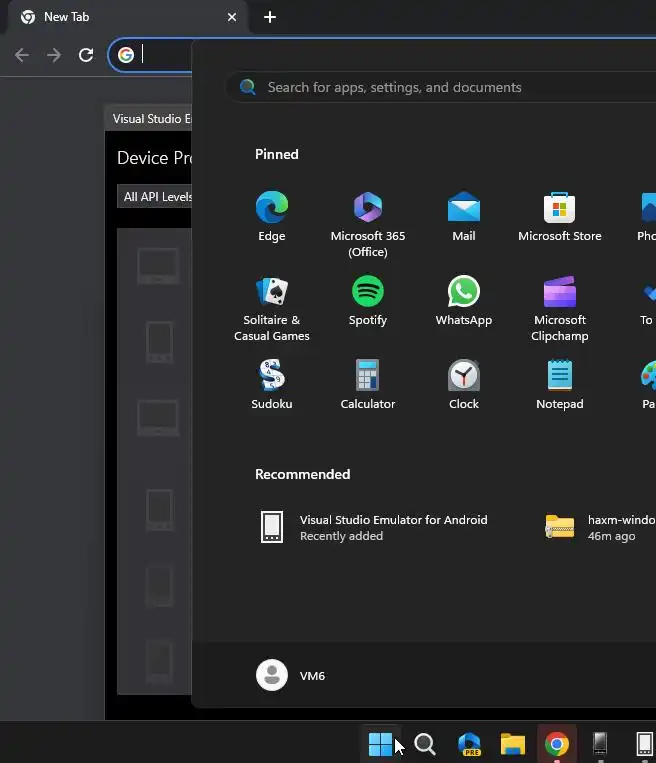Select the first device profile in emulator list
656x763 pixels.
pyautogui.click(x=158, y=266)
